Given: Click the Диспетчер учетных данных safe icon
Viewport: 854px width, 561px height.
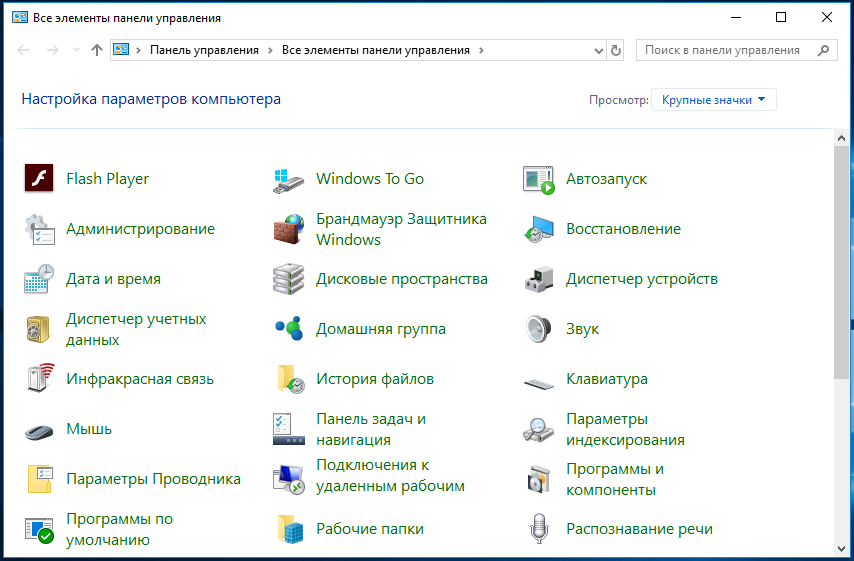Looking at the screenshot, I should [x=38, y=330].
